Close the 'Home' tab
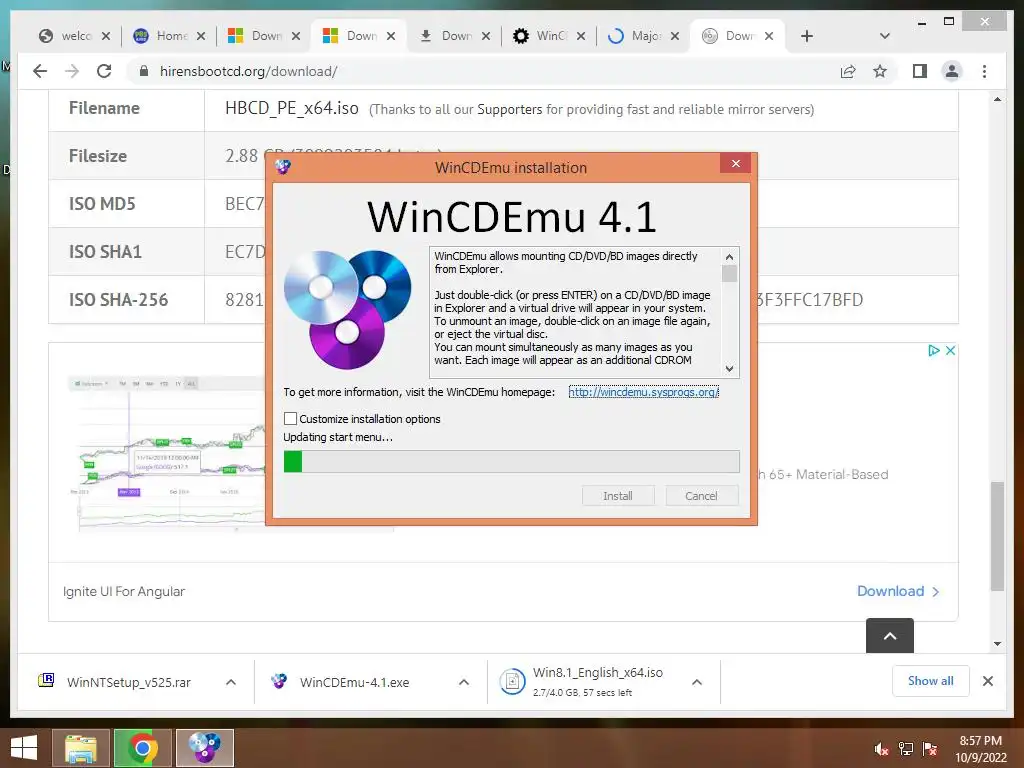The width and height of the screenshot is (1024, 768). [201, 36]
